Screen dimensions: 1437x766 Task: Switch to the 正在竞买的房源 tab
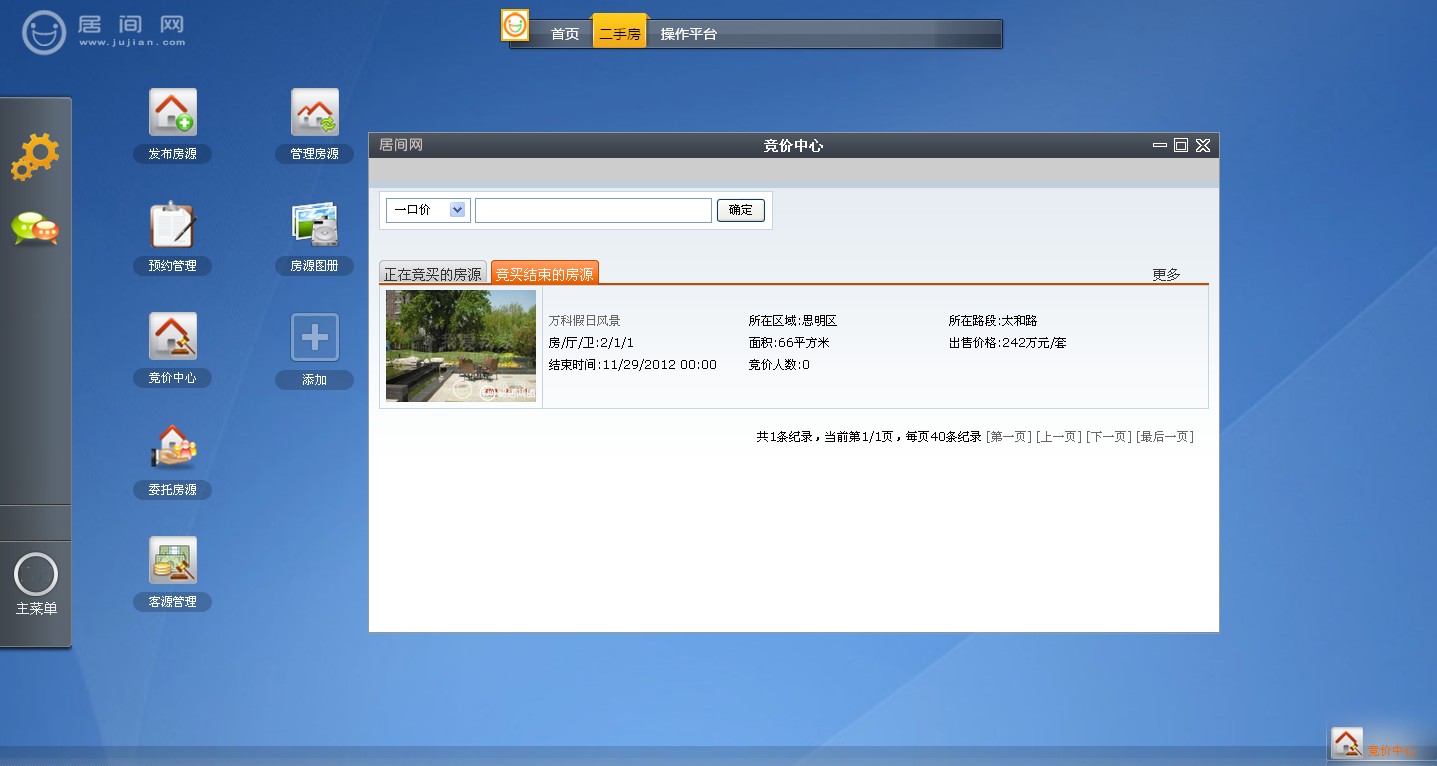click(x=433, y=274)
